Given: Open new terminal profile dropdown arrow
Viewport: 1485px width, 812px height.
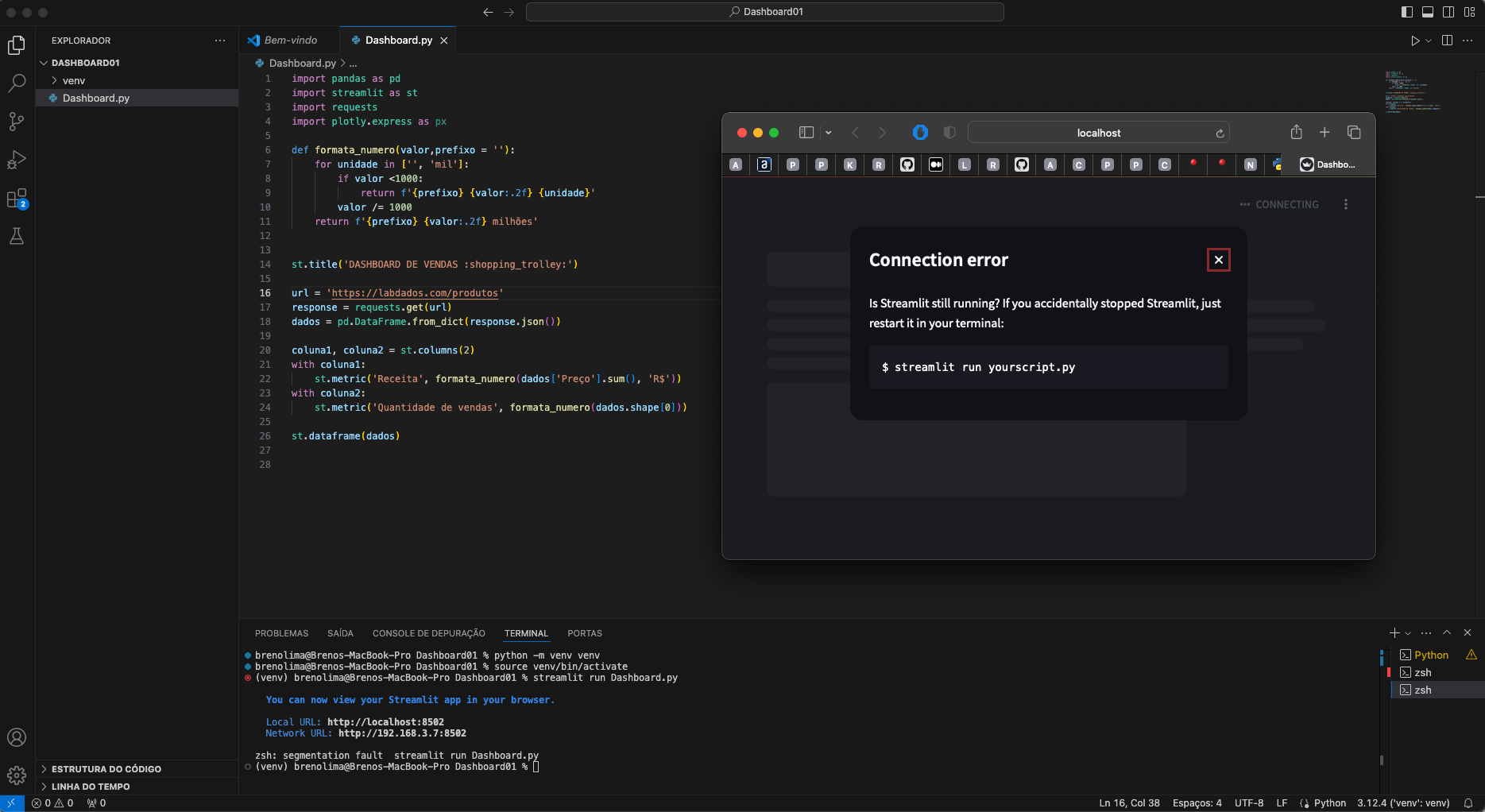Looking at the screenshot, I should 1408,633.
